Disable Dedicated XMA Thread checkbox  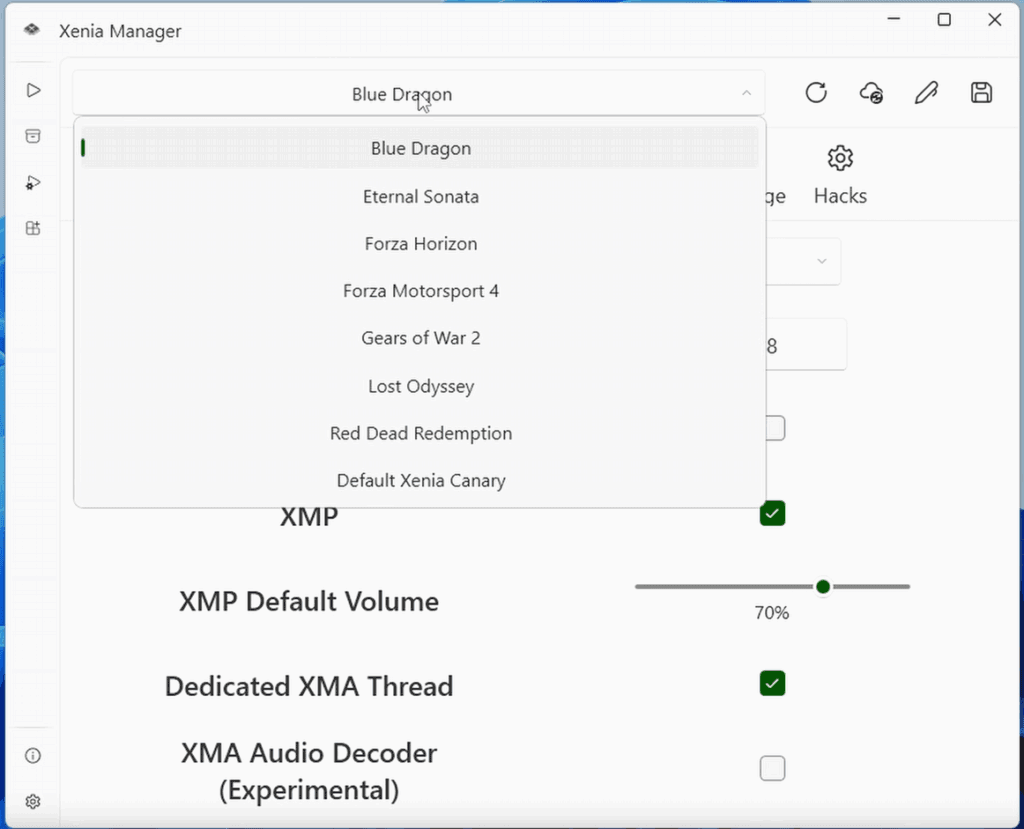tap(772, 683)
